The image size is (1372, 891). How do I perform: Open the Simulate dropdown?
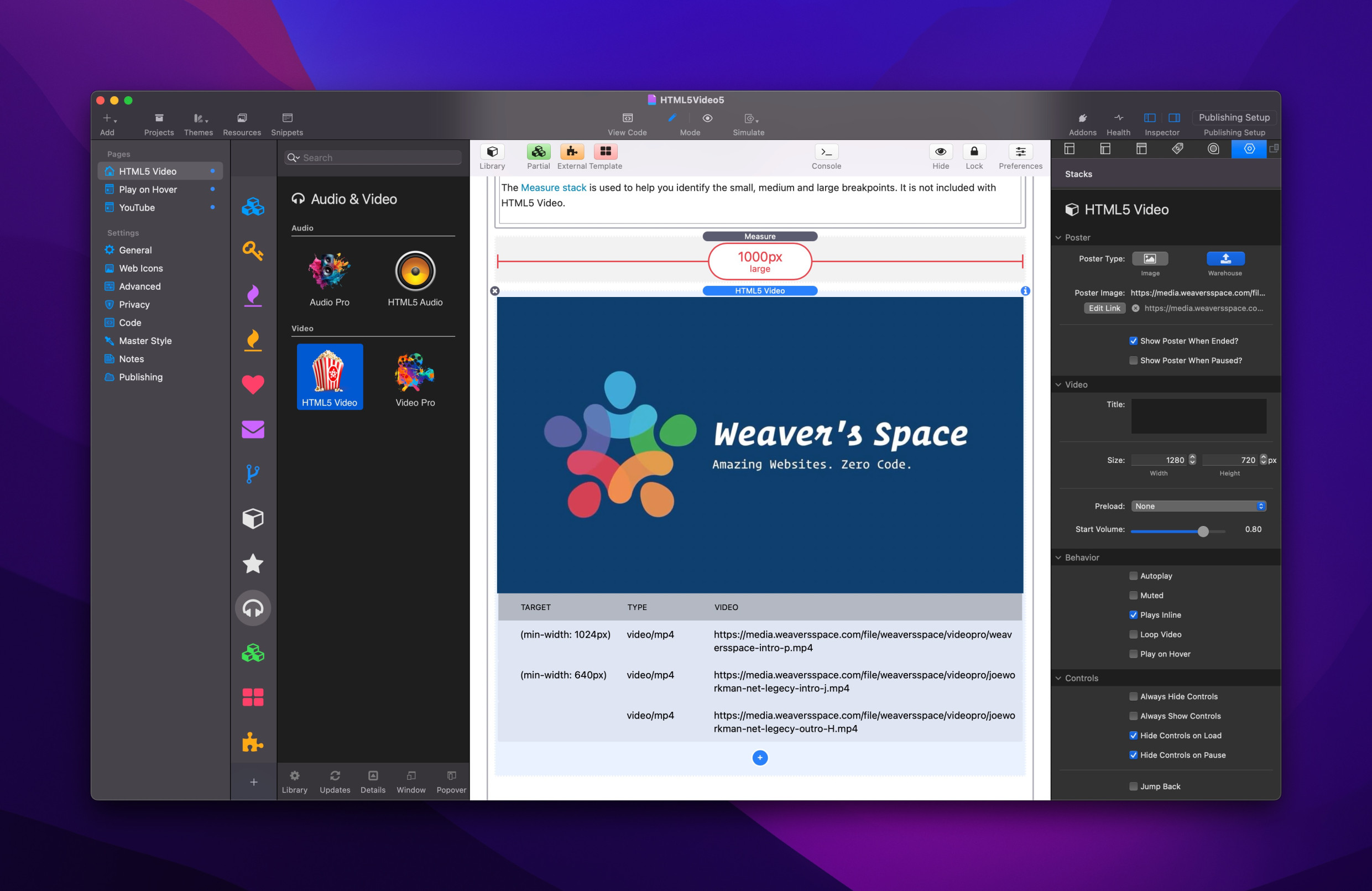pos(750,118)
